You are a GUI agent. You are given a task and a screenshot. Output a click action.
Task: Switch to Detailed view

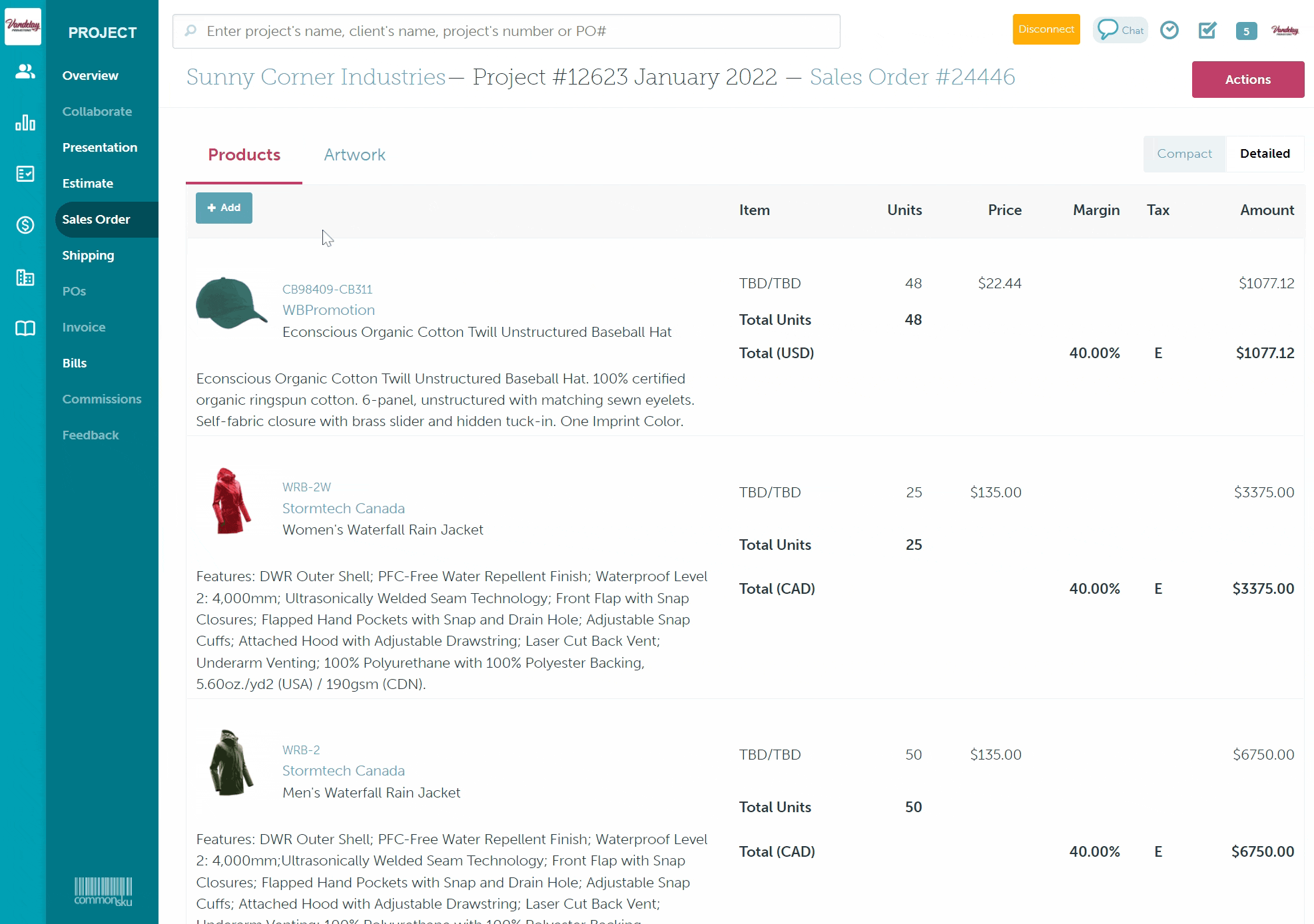[x=1264, y=154]
